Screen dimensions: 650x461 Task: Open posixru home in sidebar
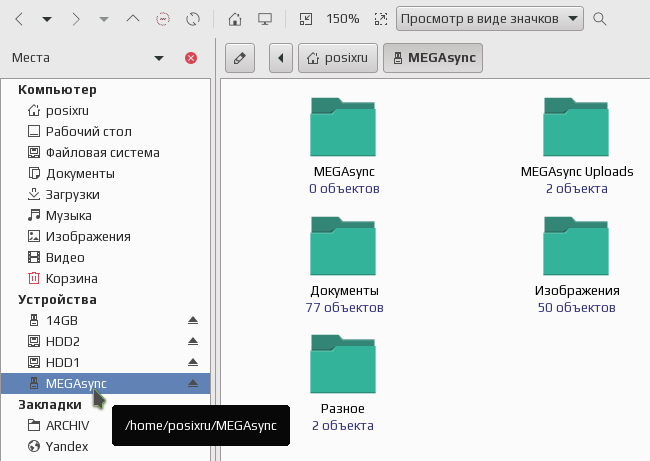click(106, 111)
